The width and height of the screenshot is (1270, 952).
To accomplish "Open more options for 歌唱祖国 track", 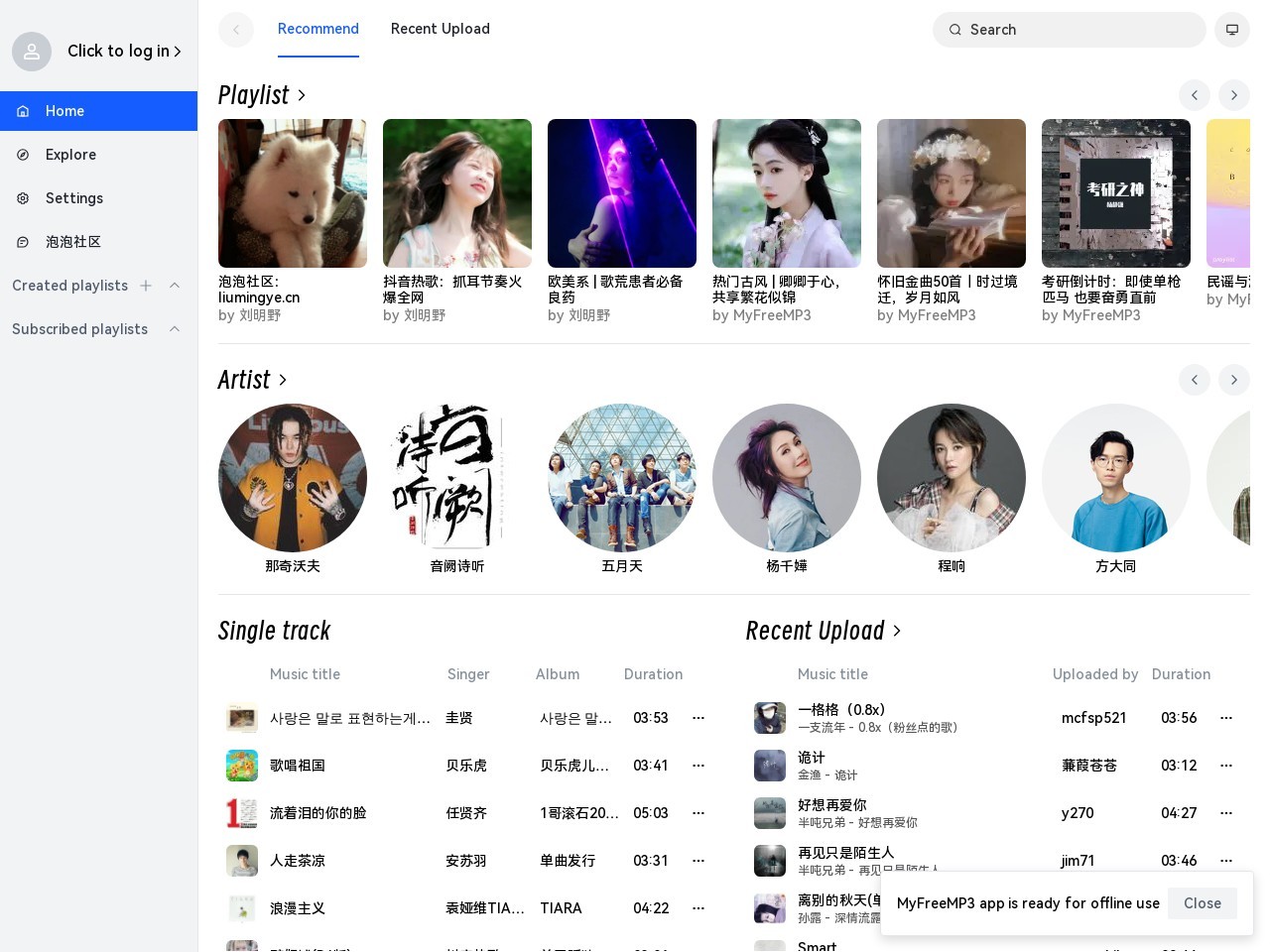I will (698, 766).
